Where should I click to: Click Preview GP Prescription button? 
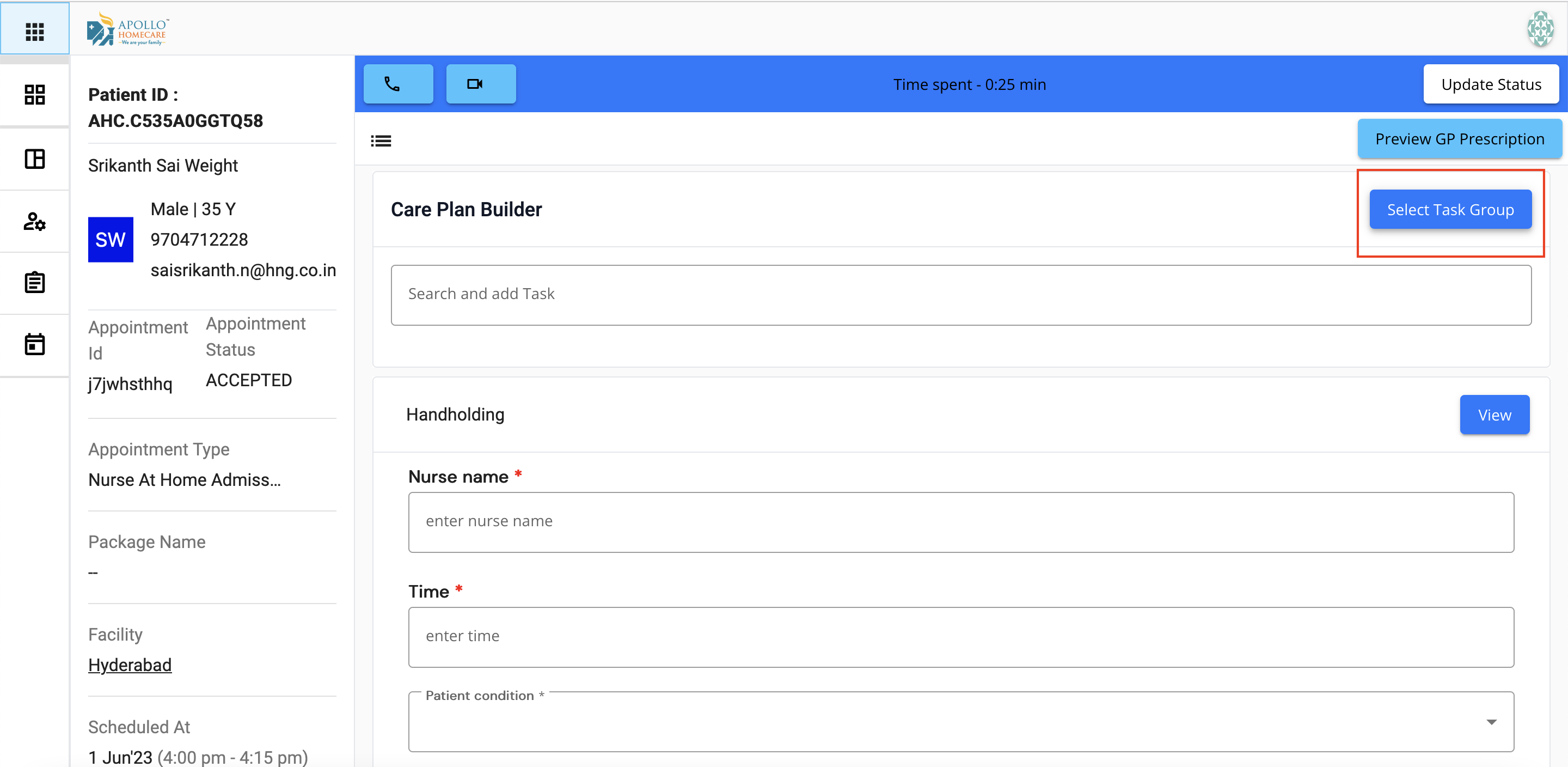[x=1459, y=139]
